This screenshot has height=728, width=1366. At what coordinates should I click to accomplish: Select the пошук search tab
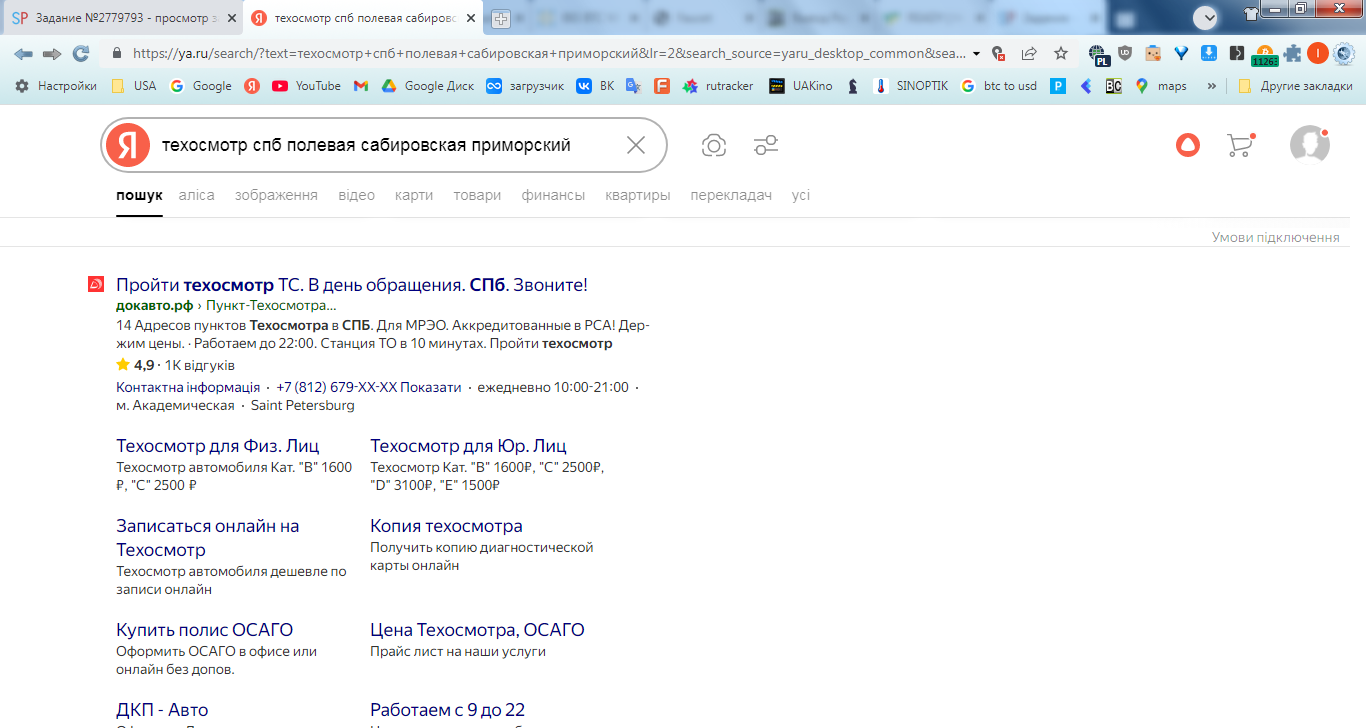point(139,195)
